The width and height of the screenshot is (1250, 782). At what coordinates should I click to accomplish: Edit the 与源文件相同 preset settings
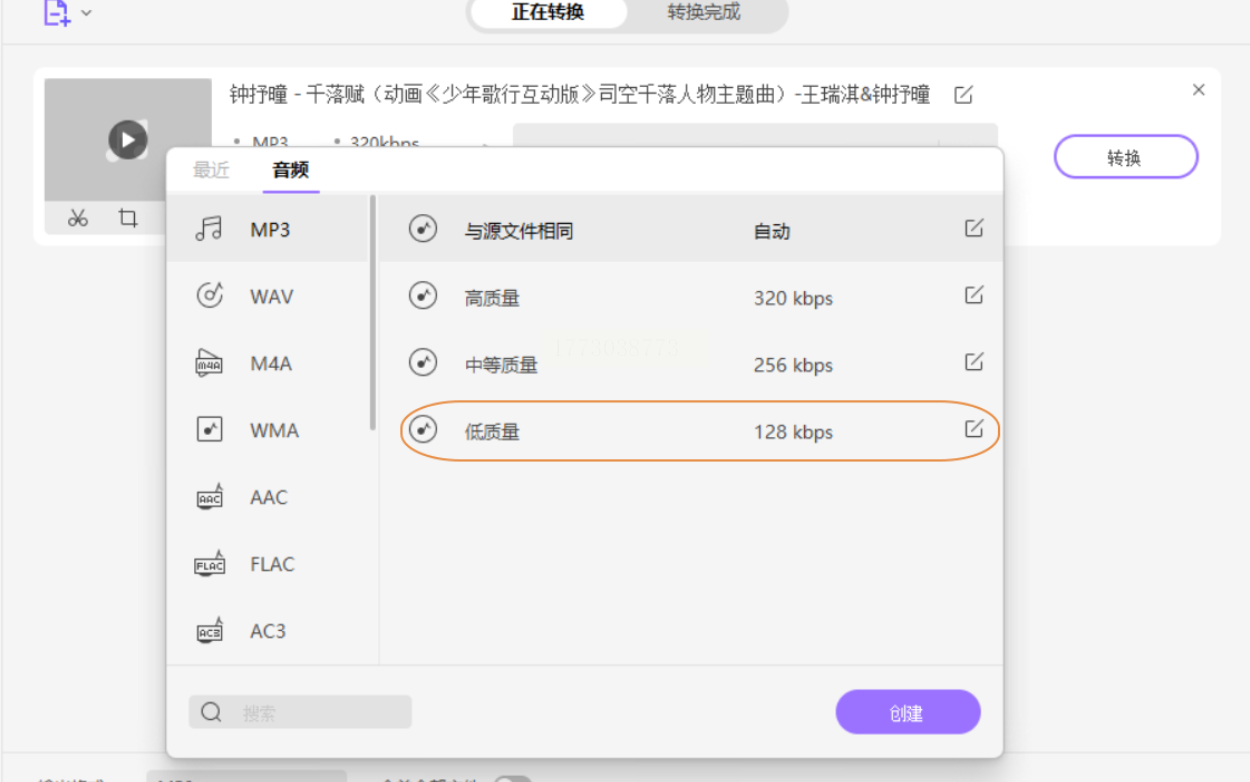pos(973,229)
